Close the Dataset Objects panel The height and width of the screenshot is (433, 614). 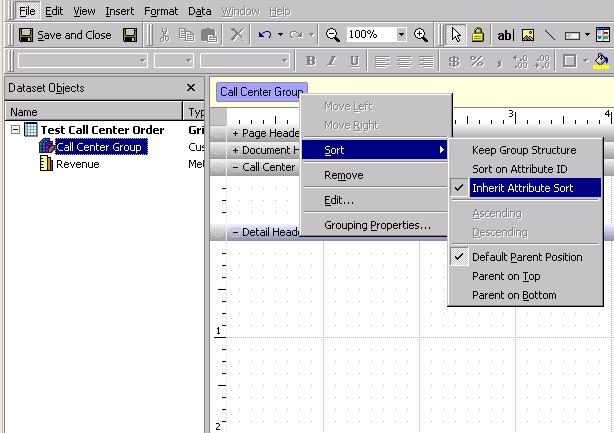click(192, 88)
